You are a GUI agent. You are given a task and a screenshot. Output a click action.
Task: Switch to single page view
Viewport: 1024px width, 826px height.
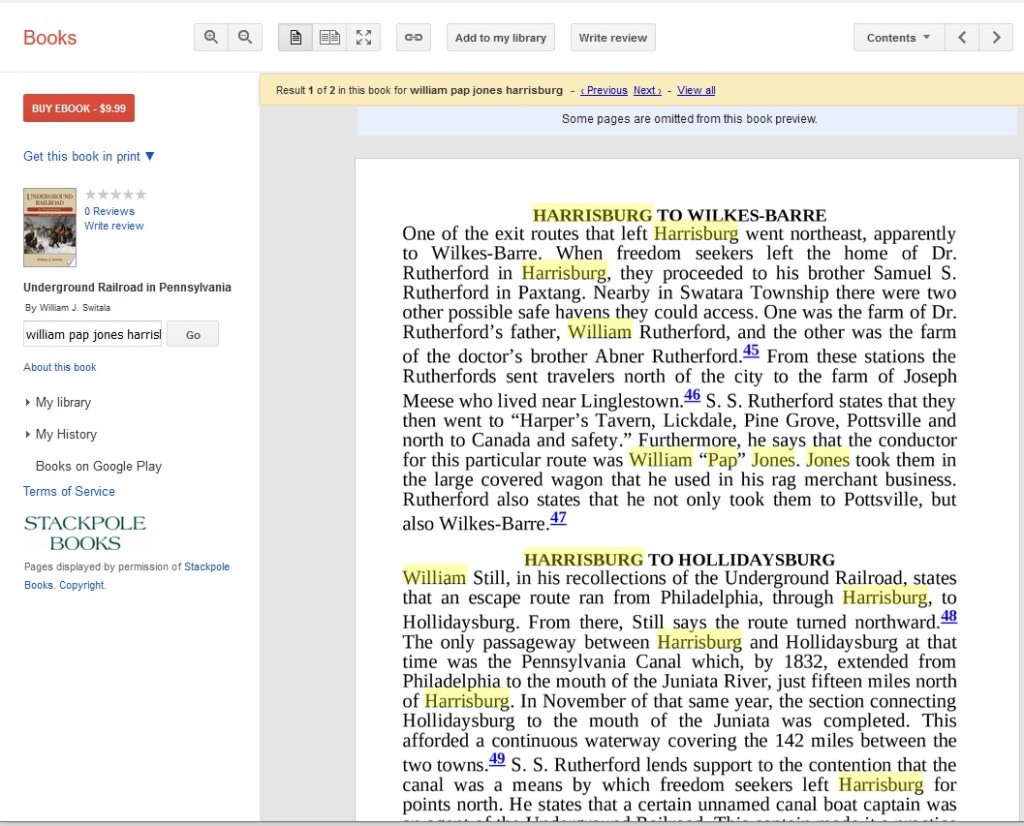tap(295, 38)
